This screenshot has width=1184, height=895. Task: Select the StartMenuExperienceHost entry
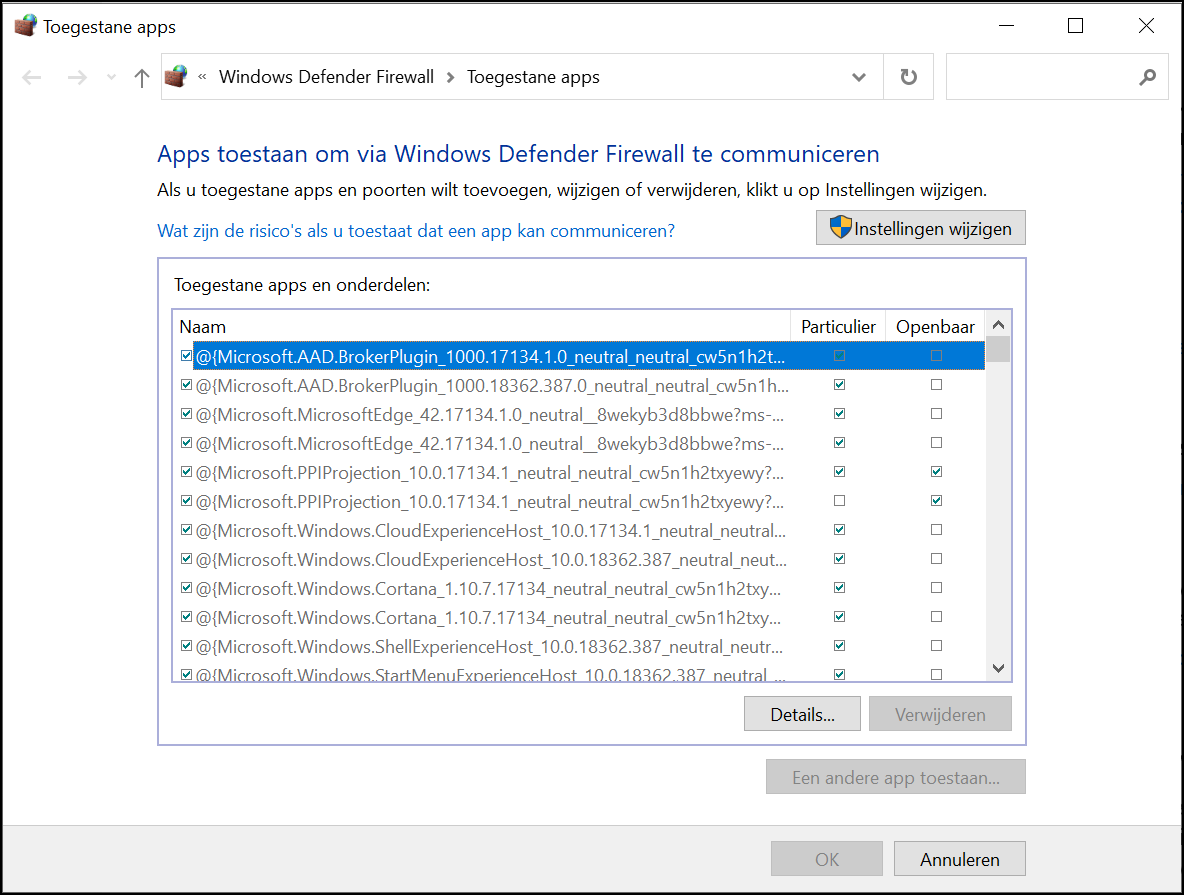(x=491, y=674)
